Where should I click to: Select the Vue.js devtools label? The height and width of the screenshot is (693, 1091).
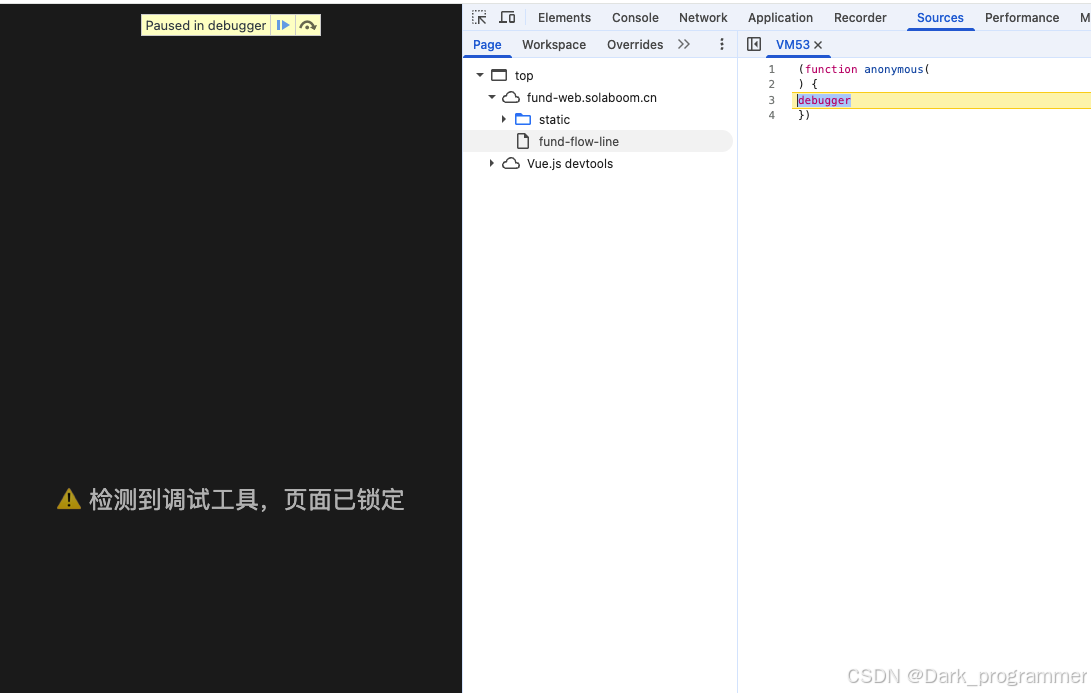(x=570, y=164)
